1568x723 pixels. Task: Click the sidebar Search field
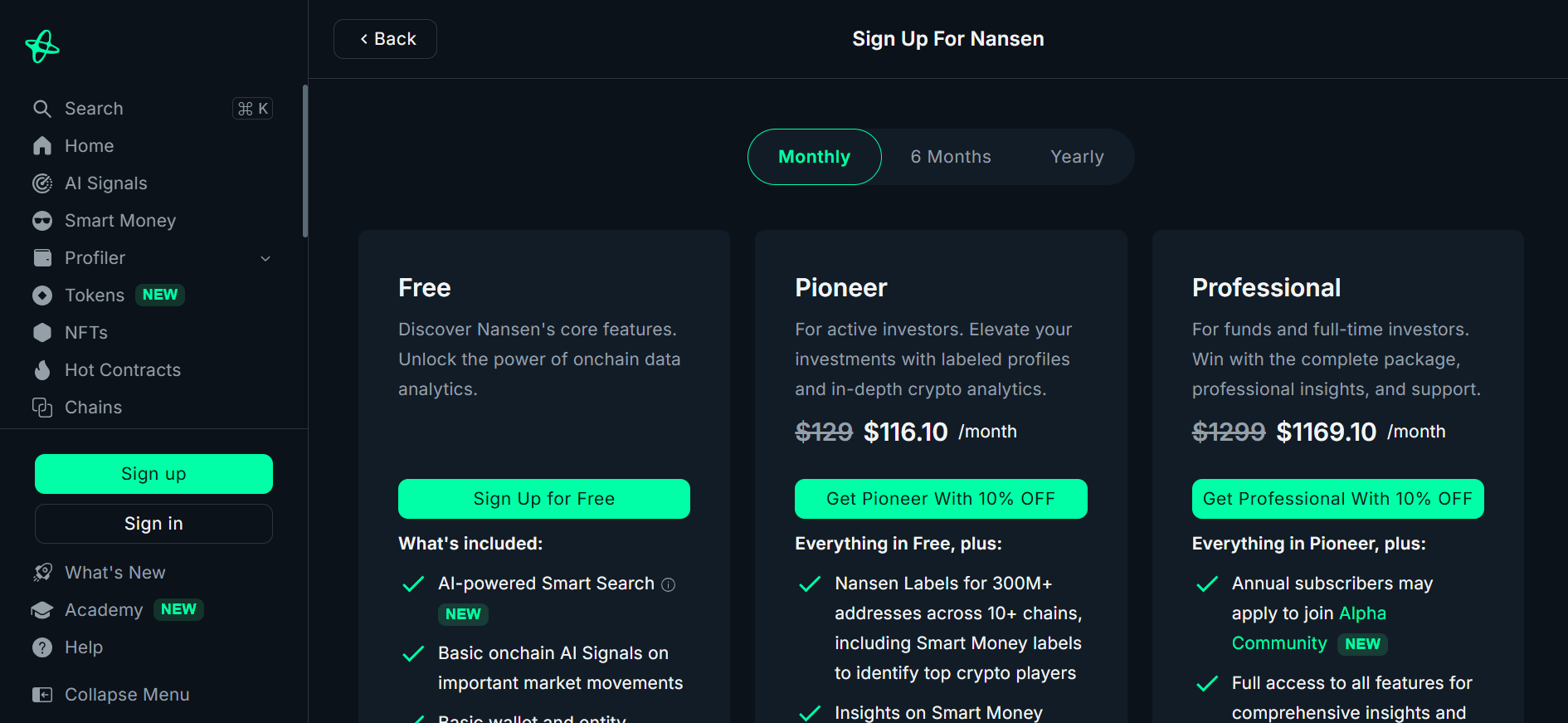153,109
